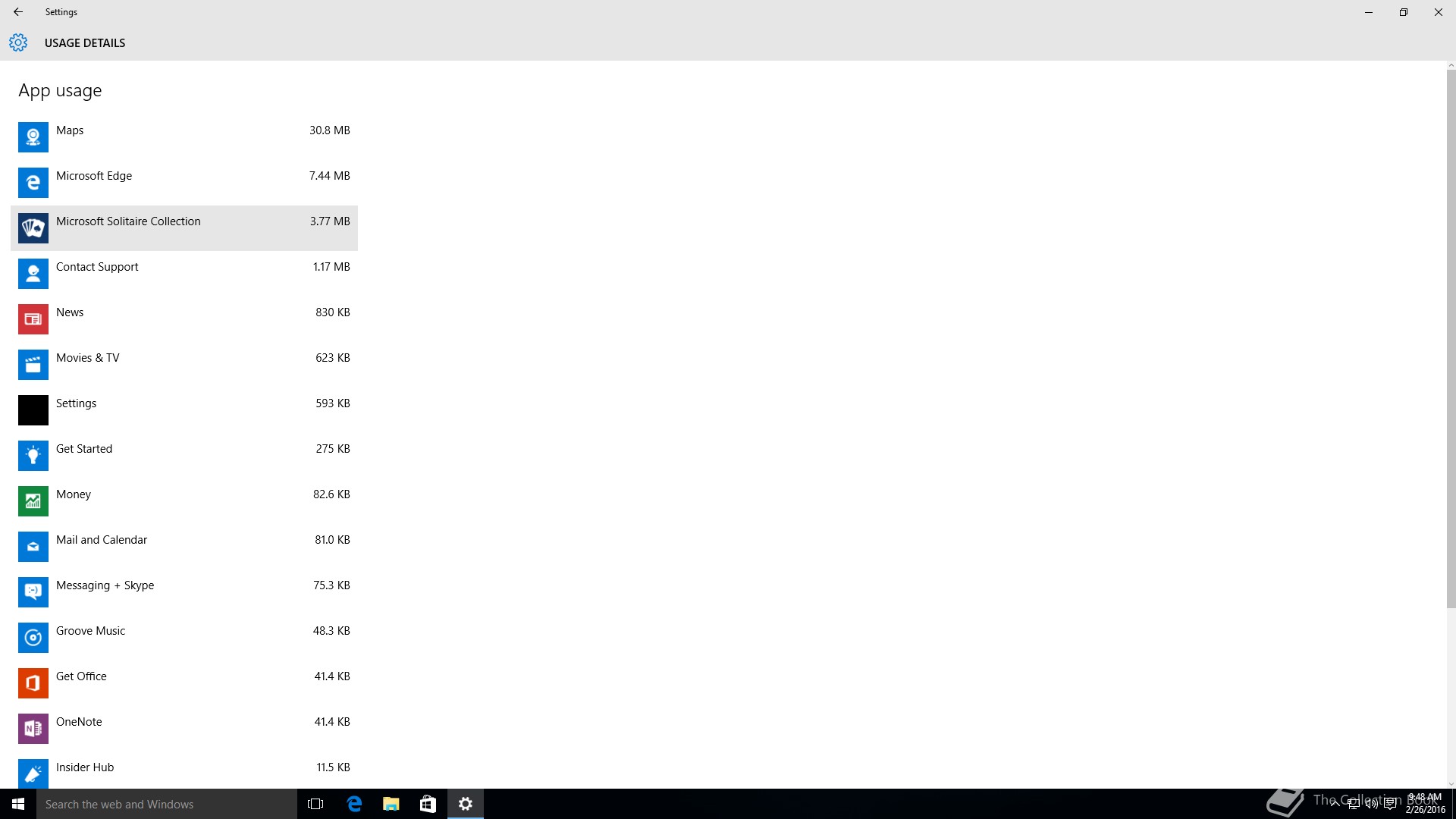
Task: Click the Insider Hub megaphone icon
Action: pyautogui.click(x=33, y=773)
